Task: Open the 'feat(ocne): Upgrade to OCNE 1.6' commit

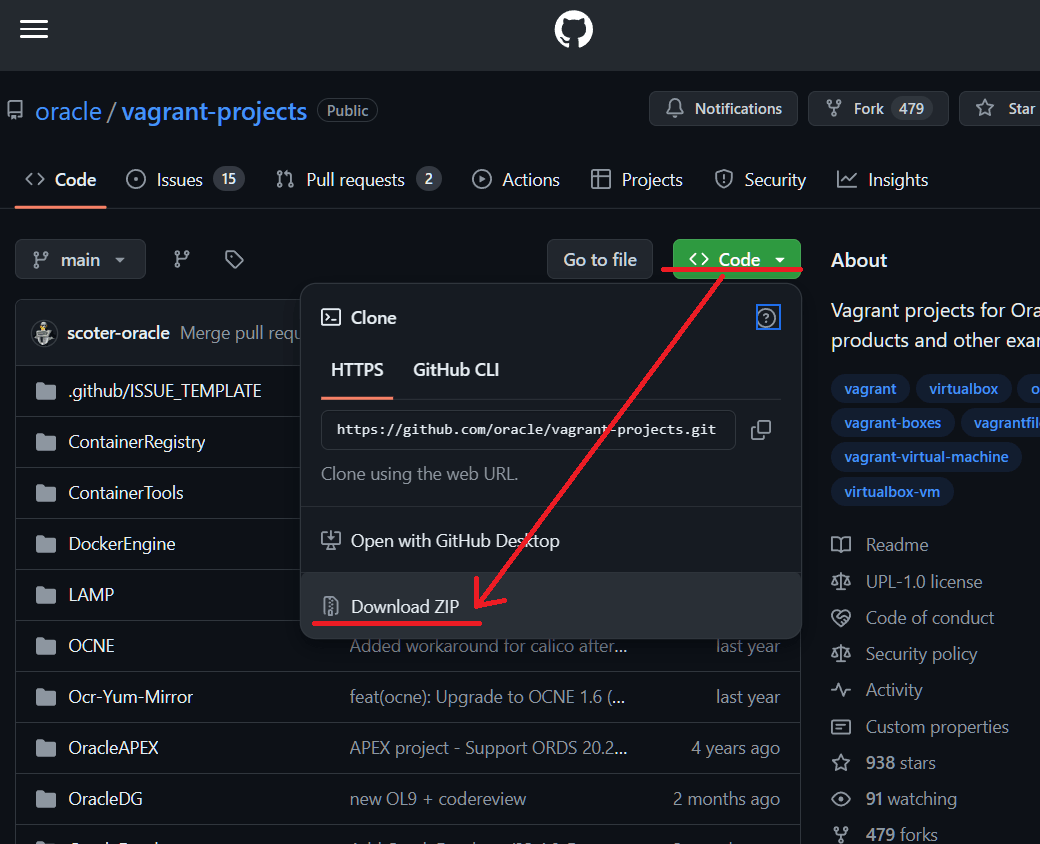Action: click(488, 697)
